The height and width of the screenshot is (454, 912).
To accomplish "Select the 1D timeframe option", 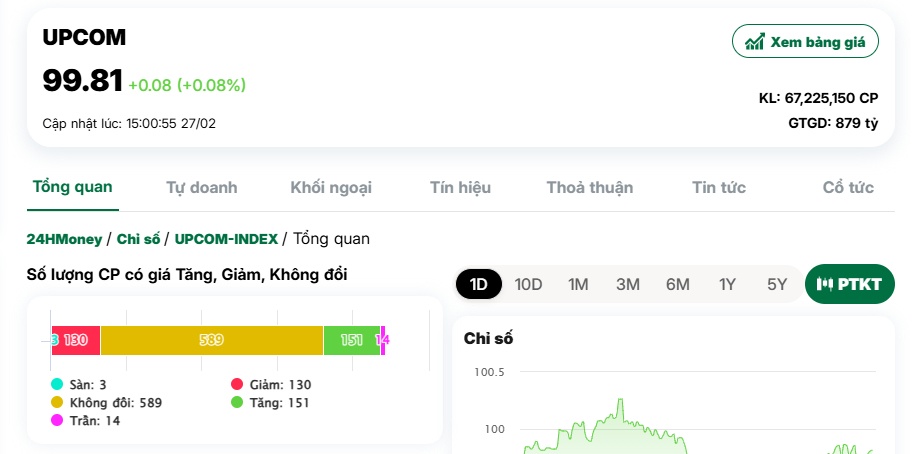I will point(478,284).
